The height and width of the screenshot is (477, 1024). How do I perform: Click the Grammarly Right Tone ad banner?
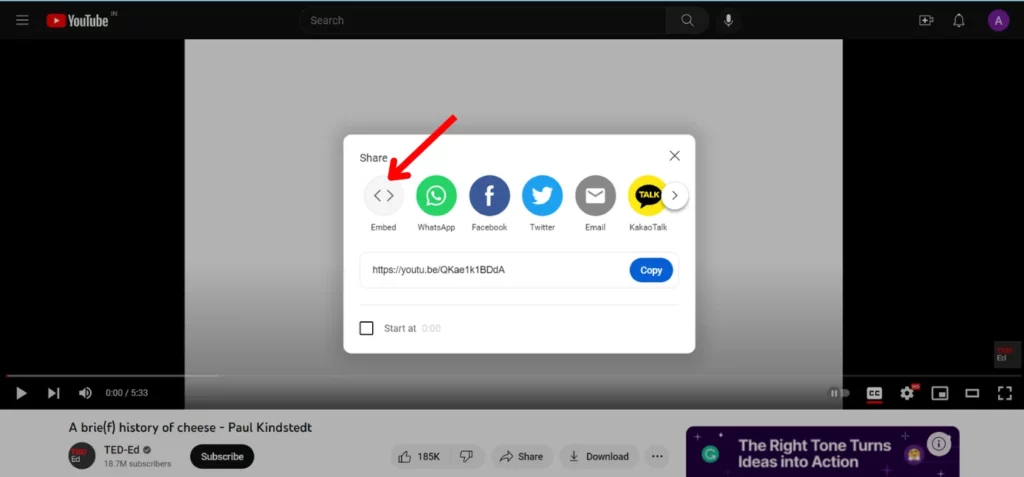pos(822,452)
